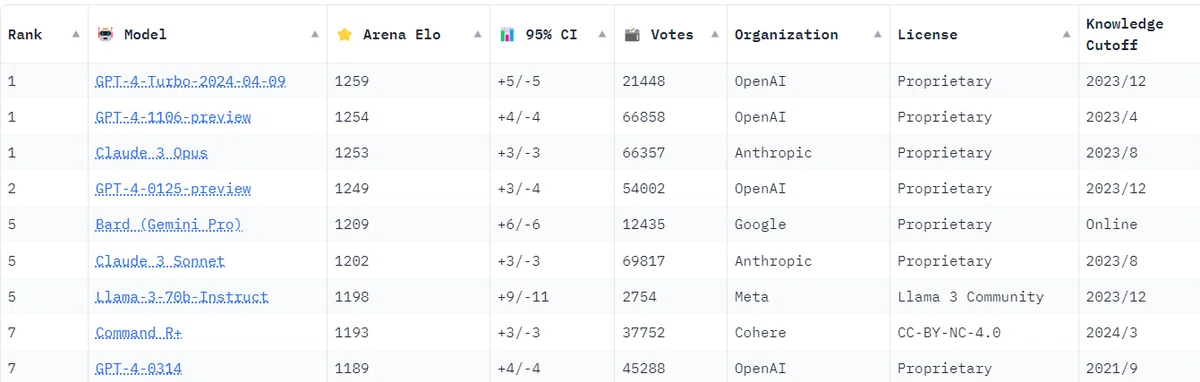This screenshot has height=382, width=1200.
Task: Open the Bard (Gemini Pro) link
Action: (169, 225)
